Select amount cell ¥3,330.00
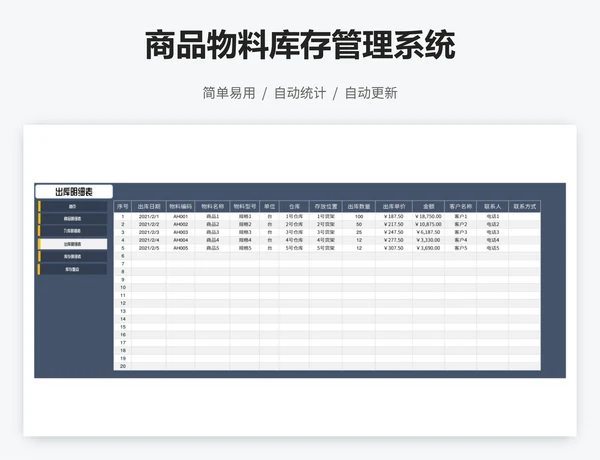 (x=429, y=240)
